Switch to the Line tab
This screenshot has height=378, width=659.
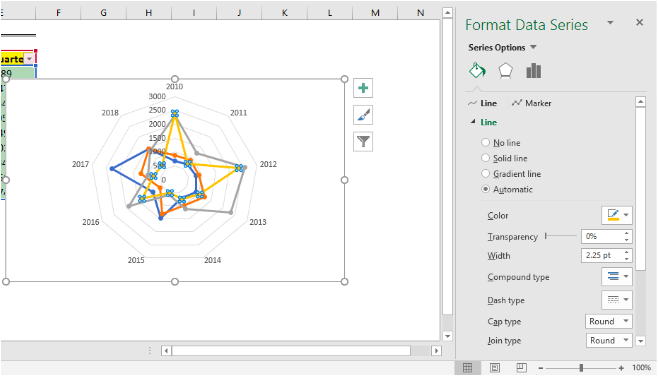tap(482, 103)
